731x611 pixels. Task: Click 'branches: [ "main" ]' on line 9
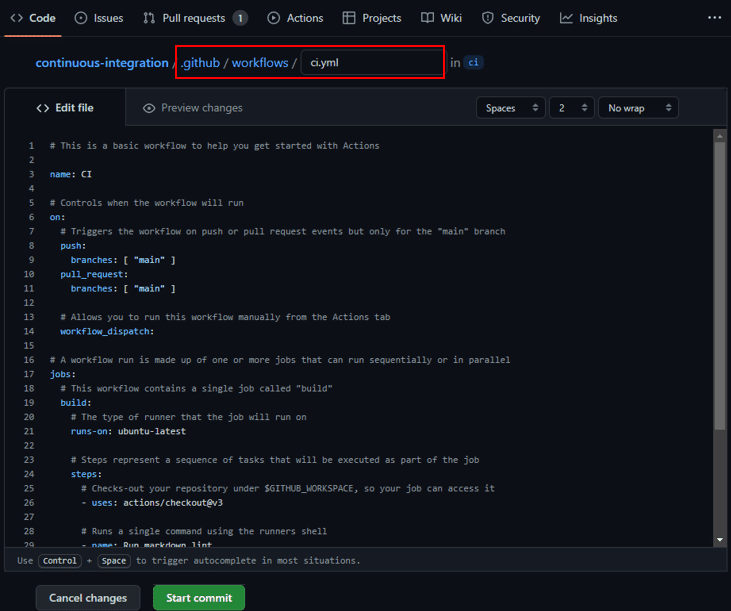click(123, 260)
